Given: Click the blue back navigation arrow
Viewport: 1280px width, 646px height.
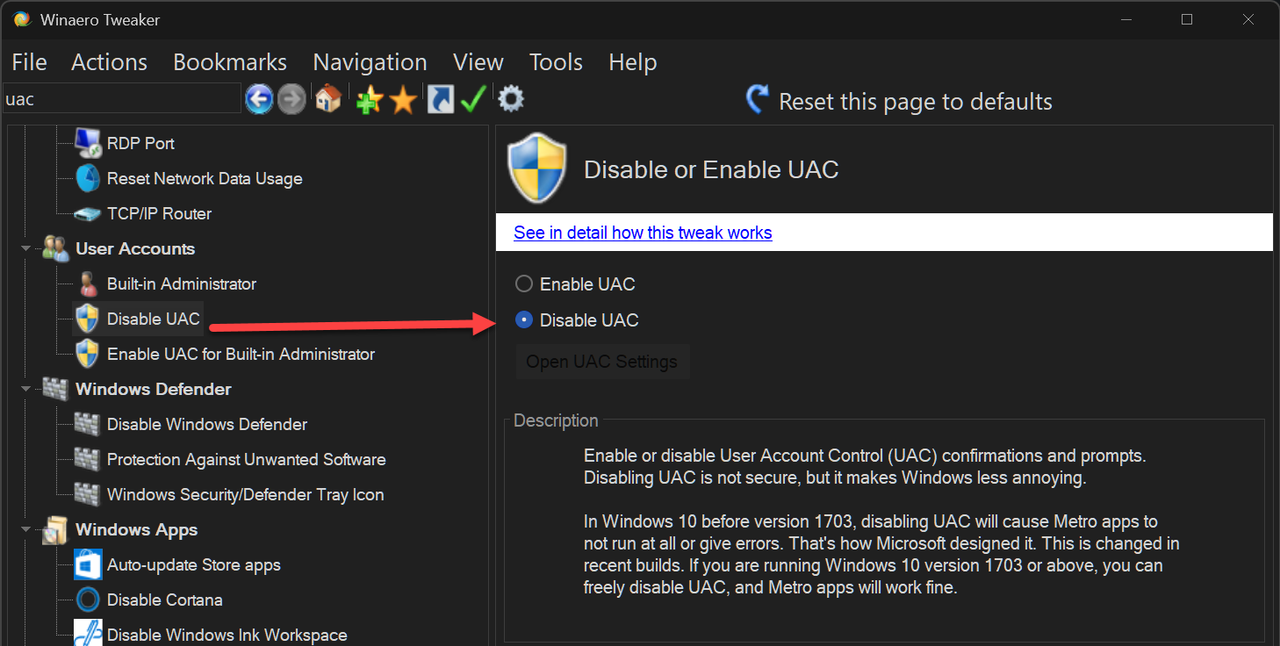Looking at the screenshot, I should (x=260, y=99).
